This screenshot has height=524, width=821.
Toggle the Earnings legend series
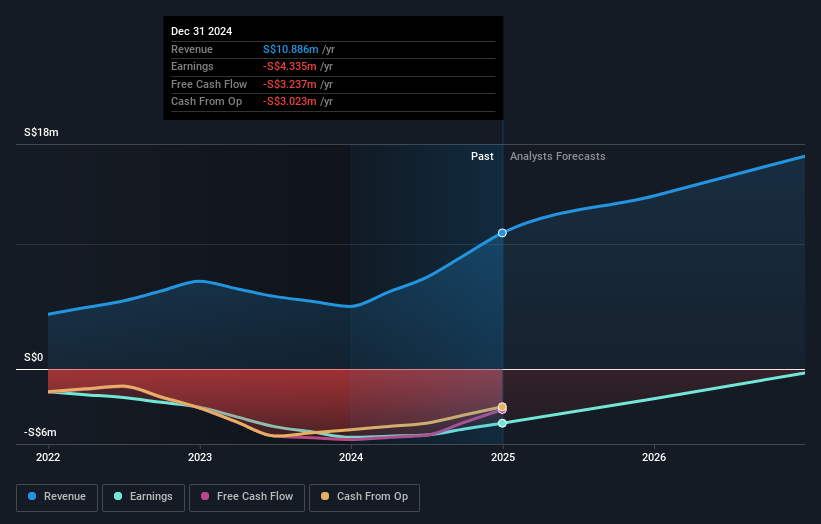pyautogui.click(x=143, y=497)
